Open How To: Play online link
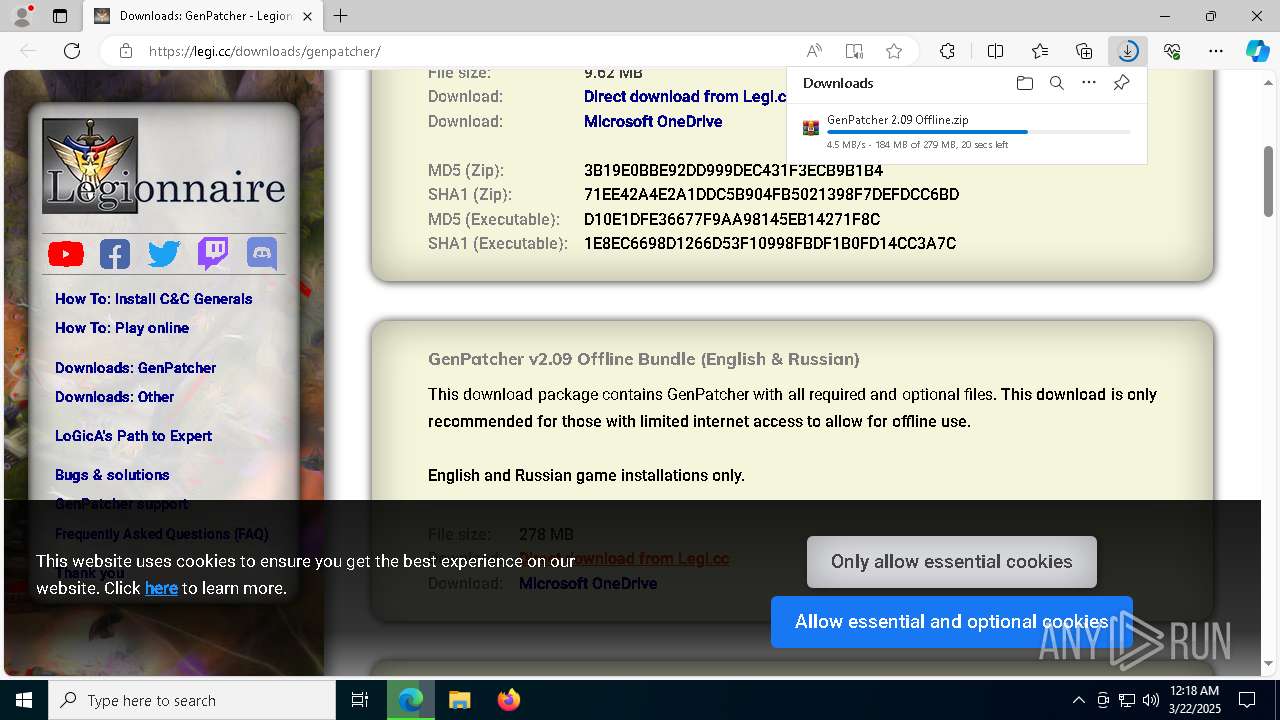1280x720 pixels. pos(122,328)
